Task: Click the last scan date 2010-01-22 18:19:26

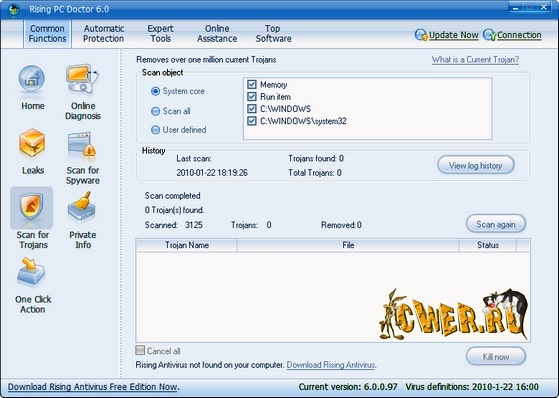Action: click(x=212, y=173)
